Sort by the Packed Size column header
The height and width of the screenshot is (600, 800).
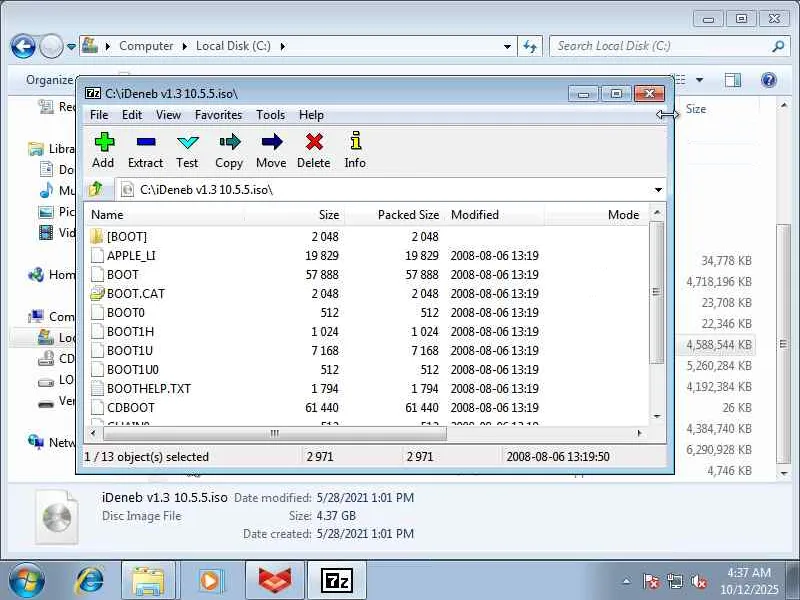coord(394,215)
